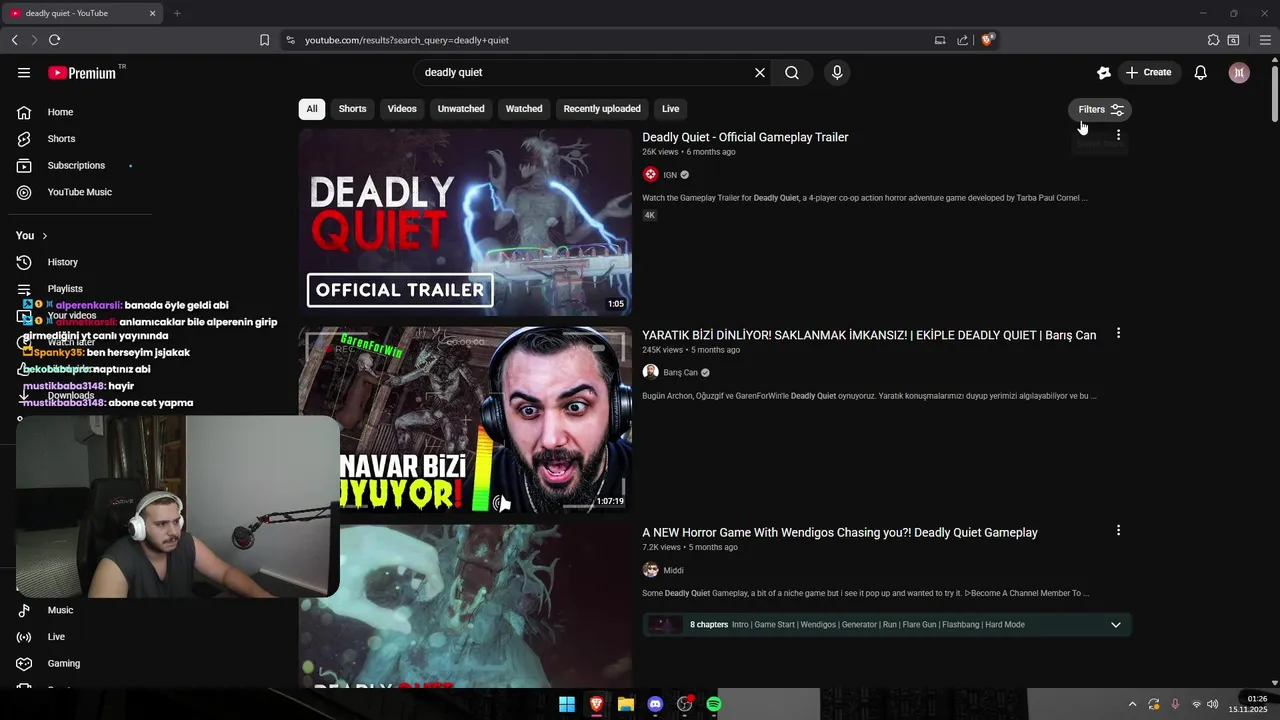Click the Barış Can video thumbnail
Screen dimensions: 1280x720
[x=465, y=420]
